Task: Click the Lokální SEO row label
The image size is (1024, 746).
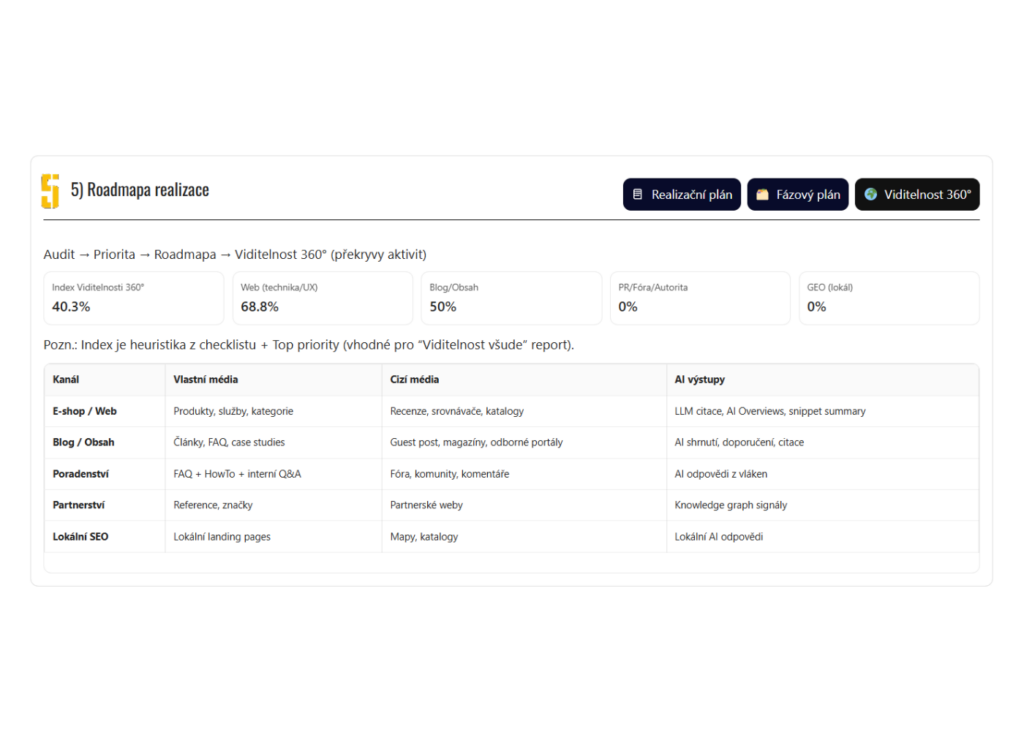Action: pos(81,537)
